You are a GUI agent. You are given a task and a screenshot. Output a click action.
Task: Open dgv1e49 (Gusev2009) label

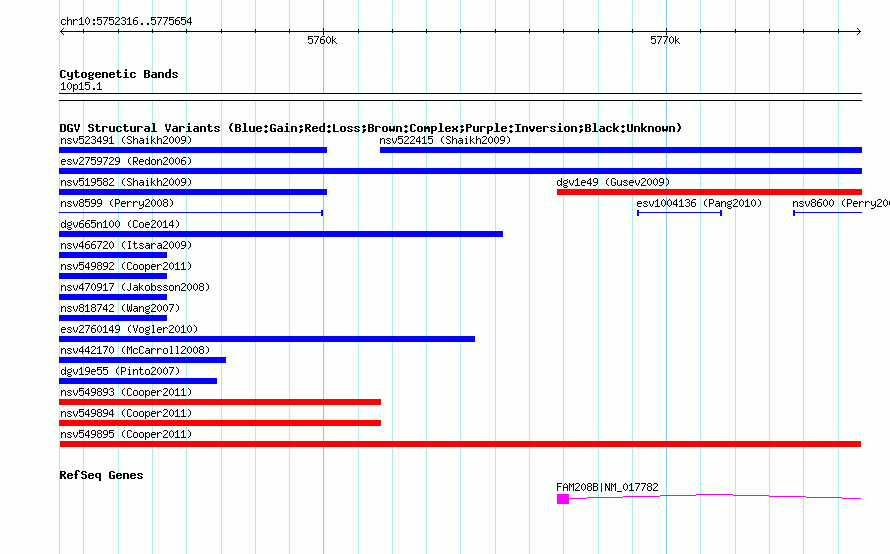pos(613,182)
